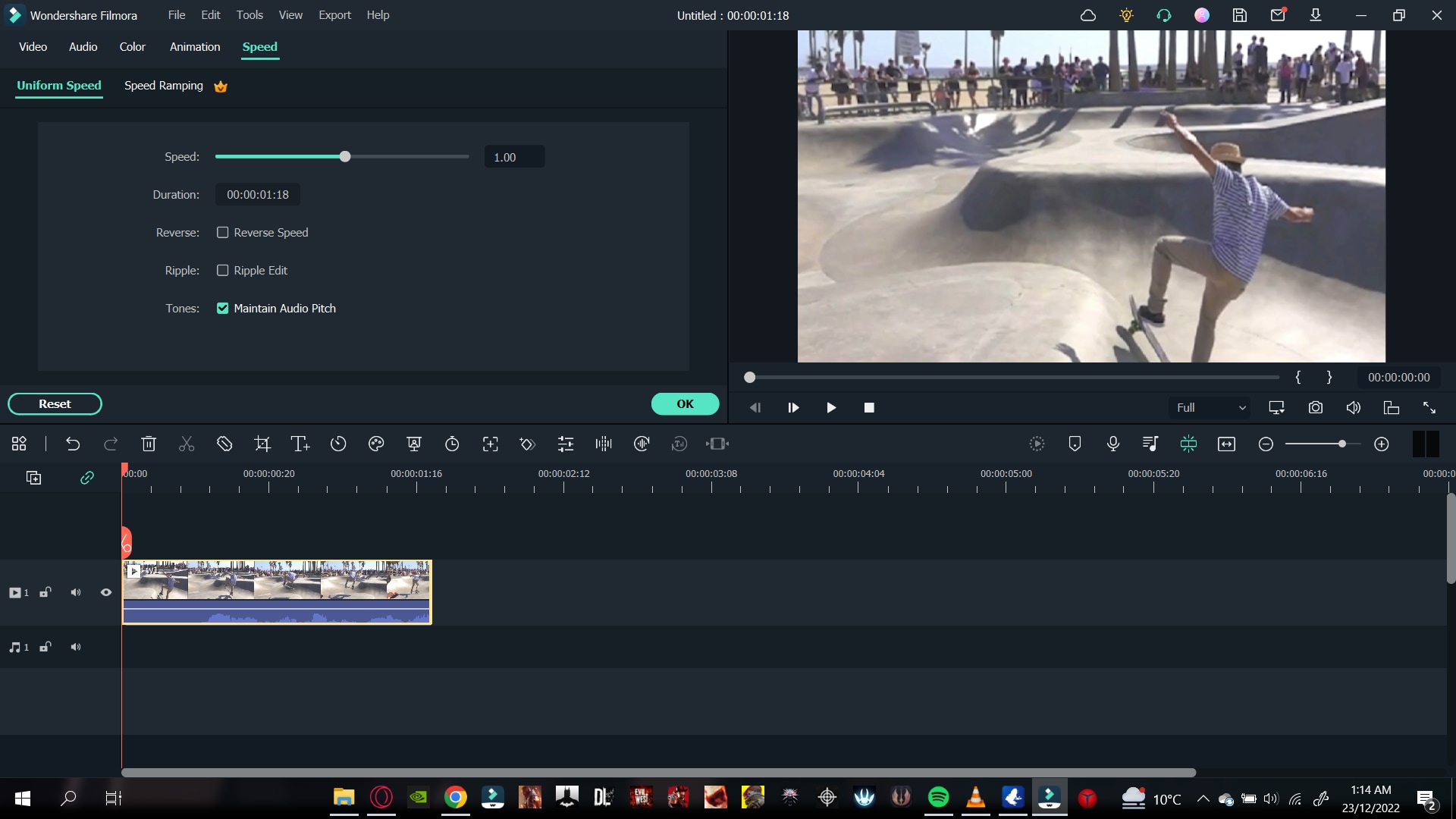Click the Speed Ramping tab

point(163,85)
